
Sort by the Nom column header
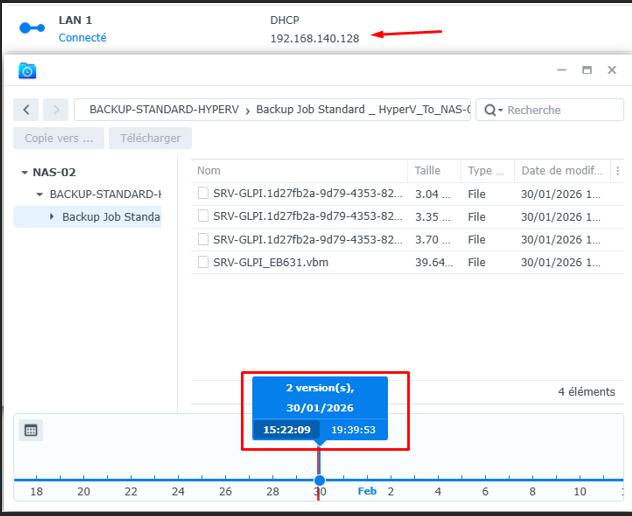click(299, 171)
